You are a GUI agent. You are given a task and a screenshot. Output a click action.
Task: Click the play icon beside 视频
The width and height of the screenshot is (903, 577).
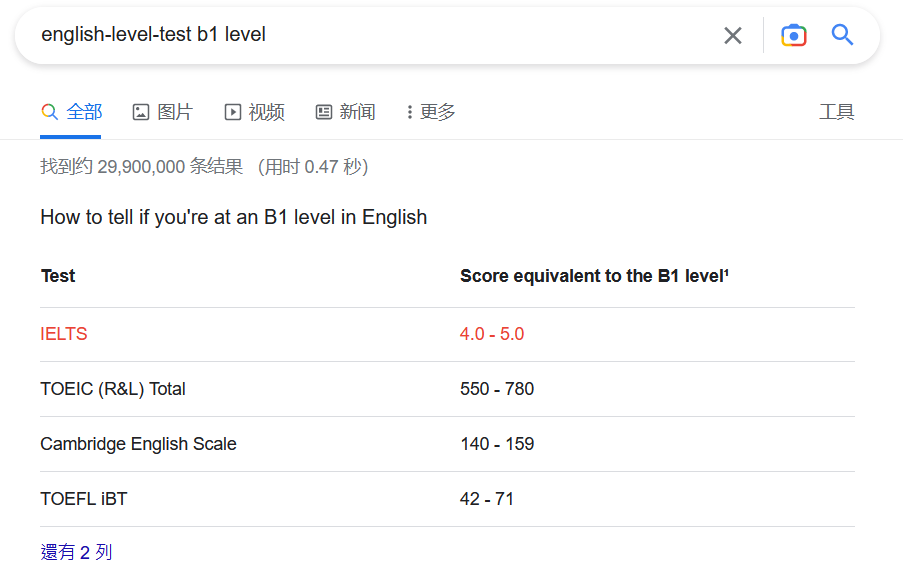pyautogui.click(x=233, y=112)
